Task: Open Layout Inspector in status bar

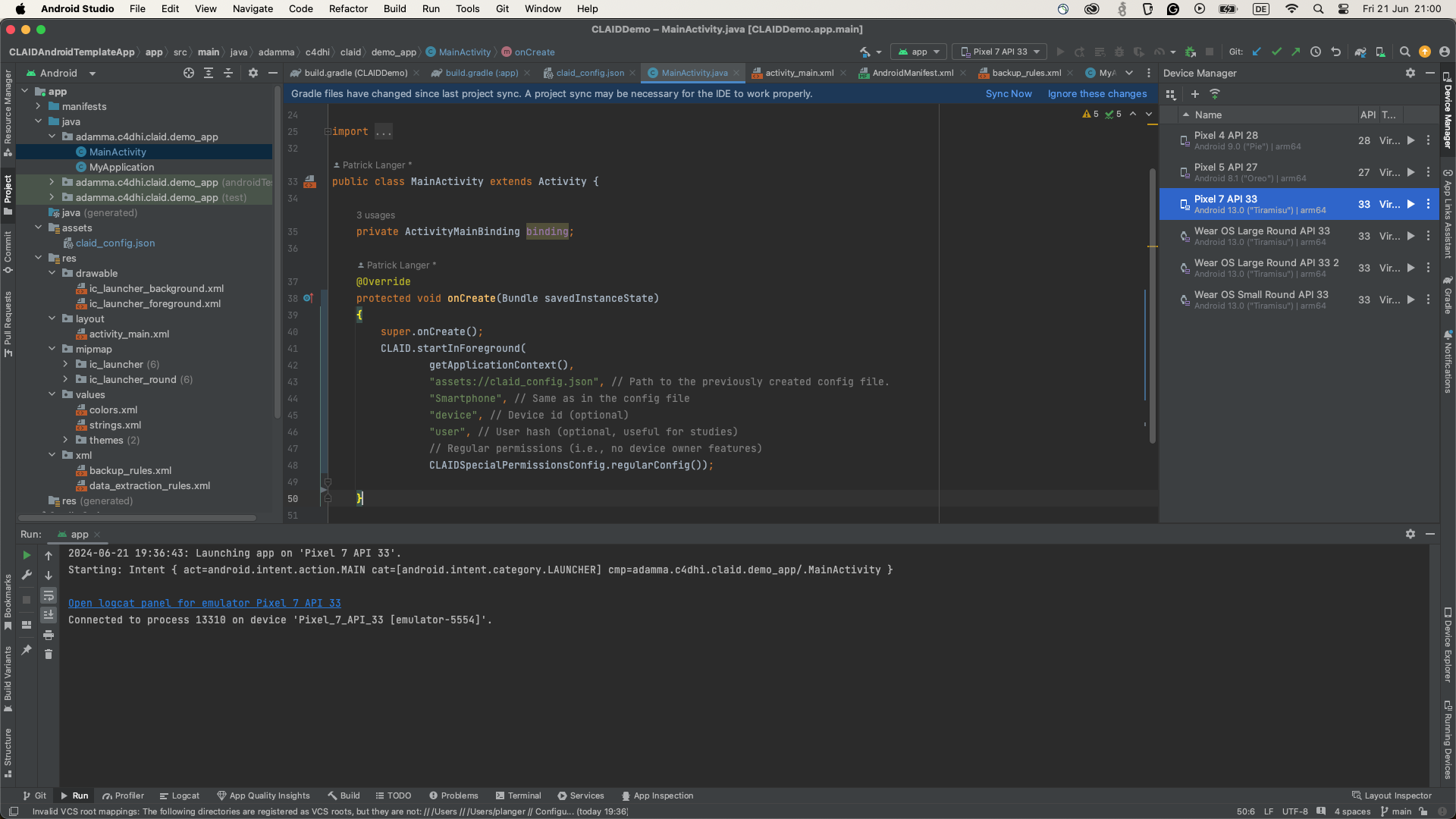Action: coord(1392,796)
